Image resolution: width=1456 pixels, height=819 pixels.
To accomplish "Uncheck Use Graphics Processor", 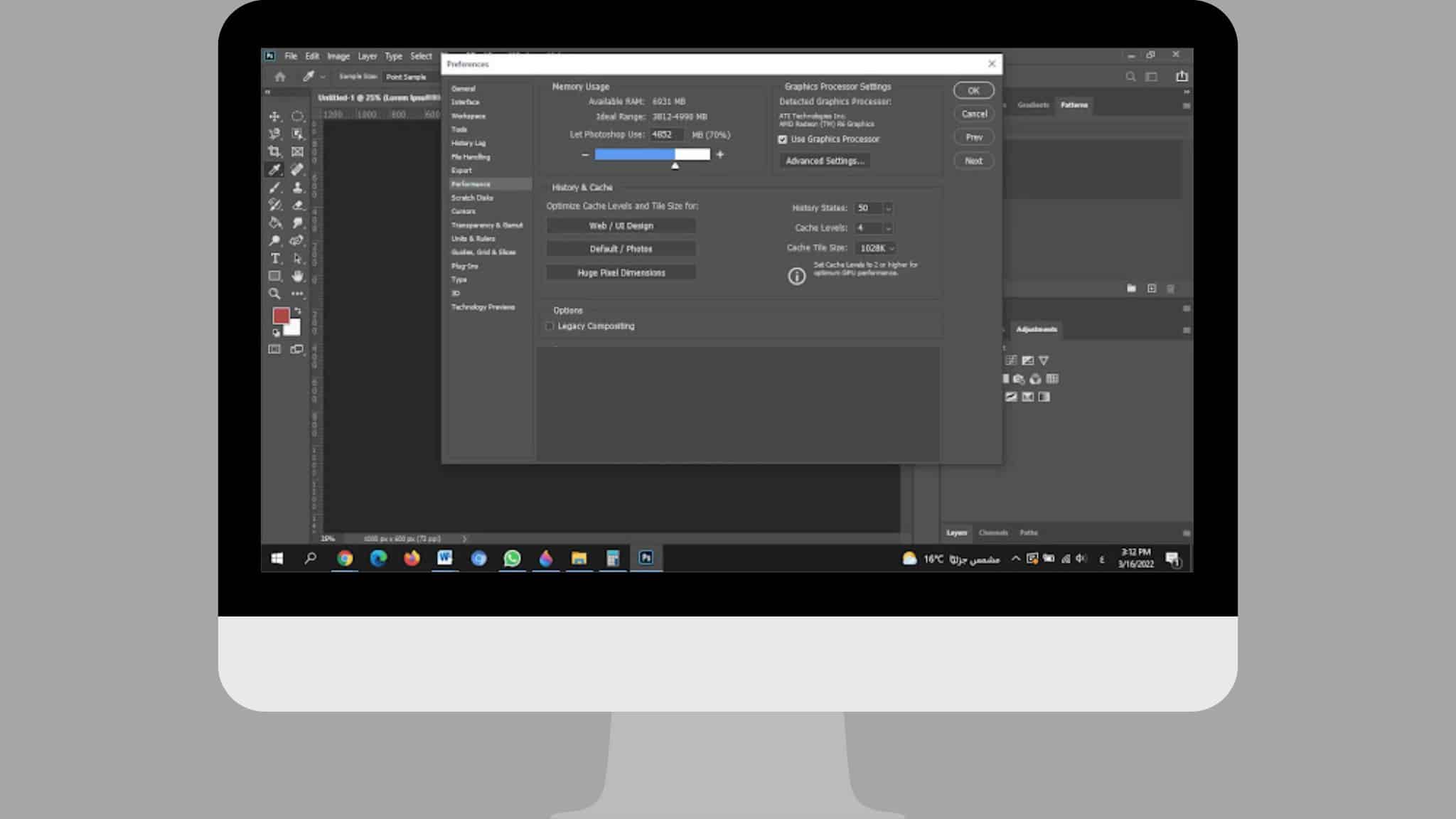I will 783,139.
